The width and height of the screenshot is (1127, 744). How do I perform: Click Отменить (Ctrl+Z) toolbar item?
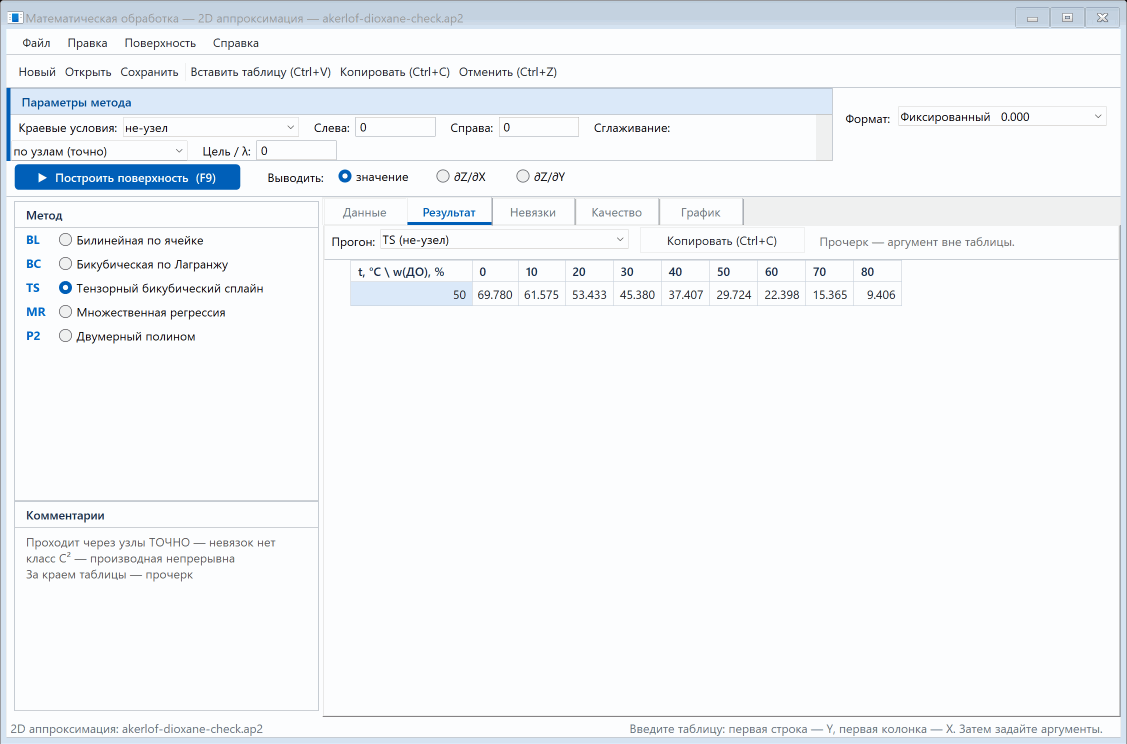(x=507, y=72)
